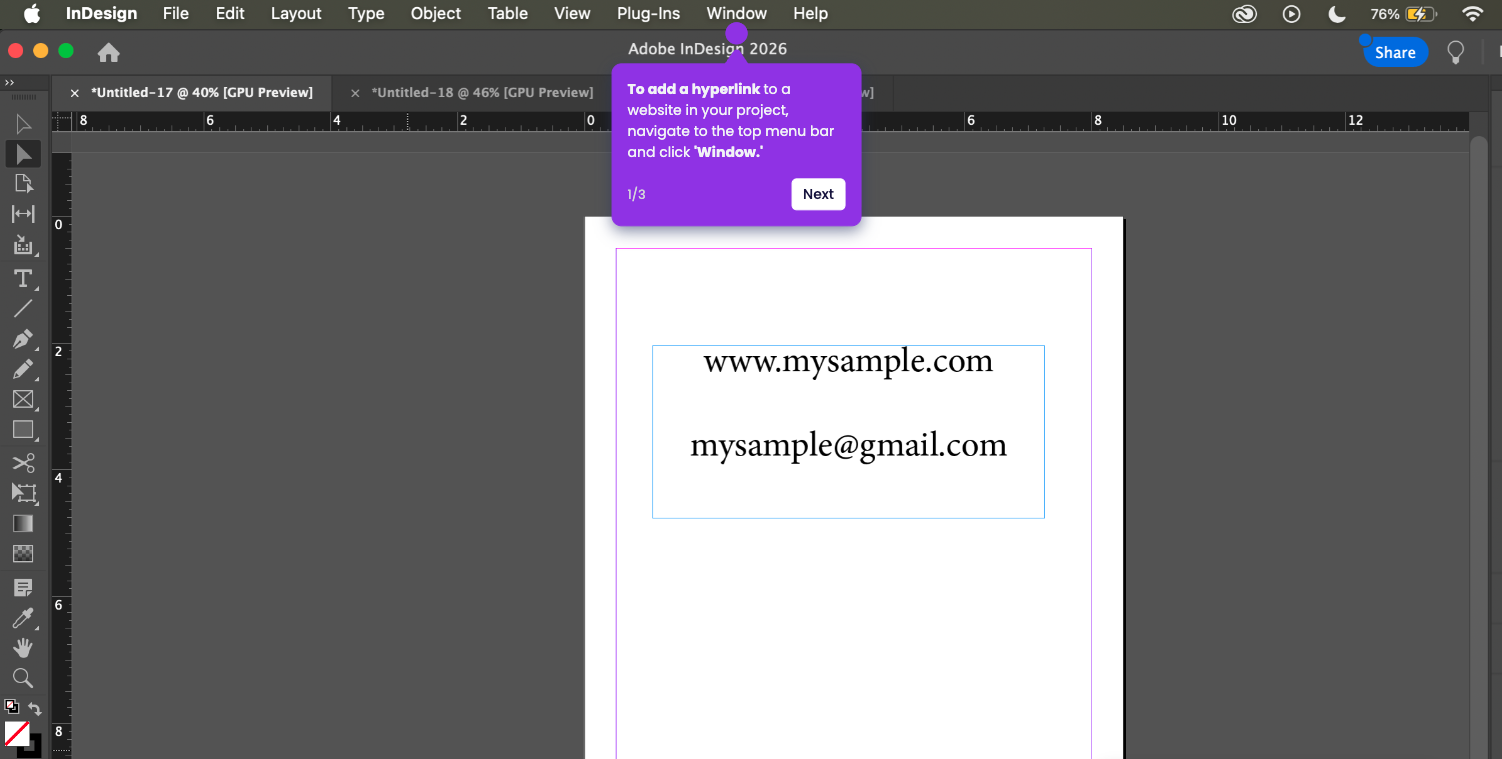This screenshot has width=1502, height=759.
Task: Click the Swap Fill and Stroke arrows
Action: [34, 708]
